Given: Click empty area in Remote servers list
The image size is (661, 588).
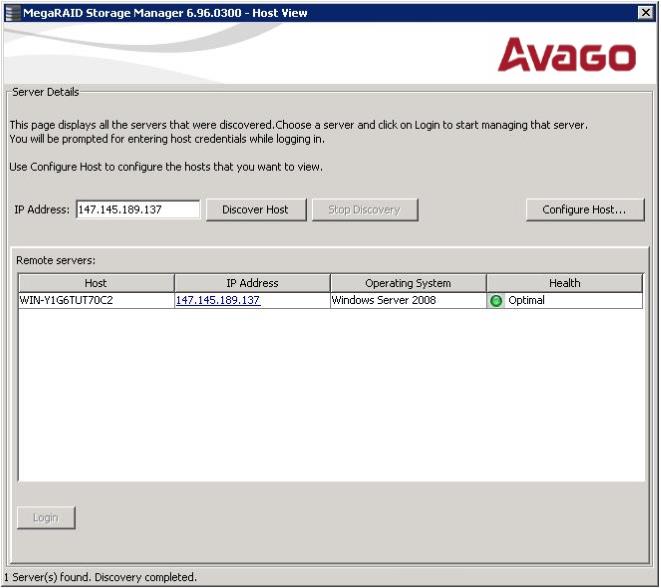Looking at the screenshot, I should [x=330, y=400].
